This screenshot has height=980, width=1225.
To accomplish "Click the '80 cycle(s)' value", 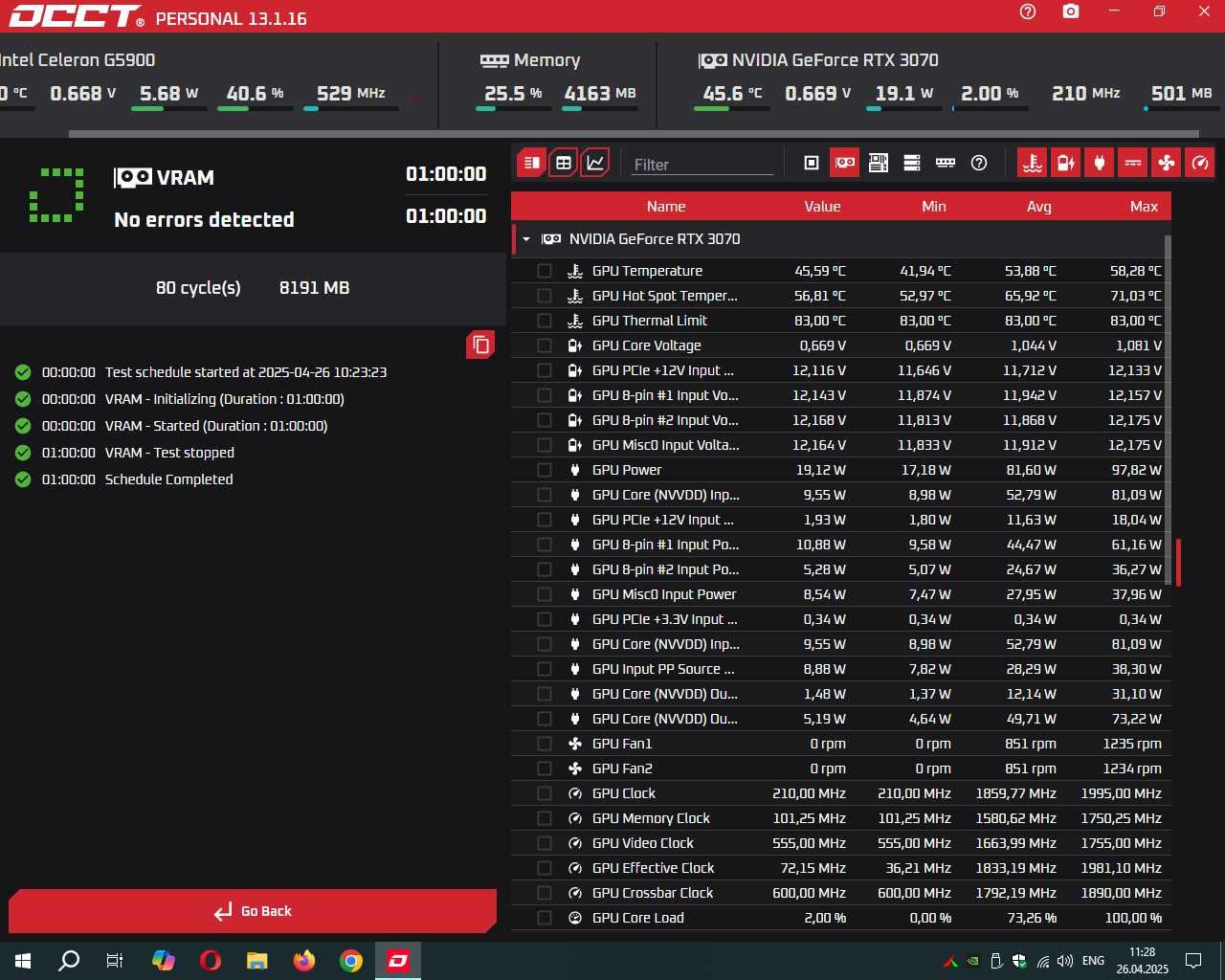I will [198, 287].
